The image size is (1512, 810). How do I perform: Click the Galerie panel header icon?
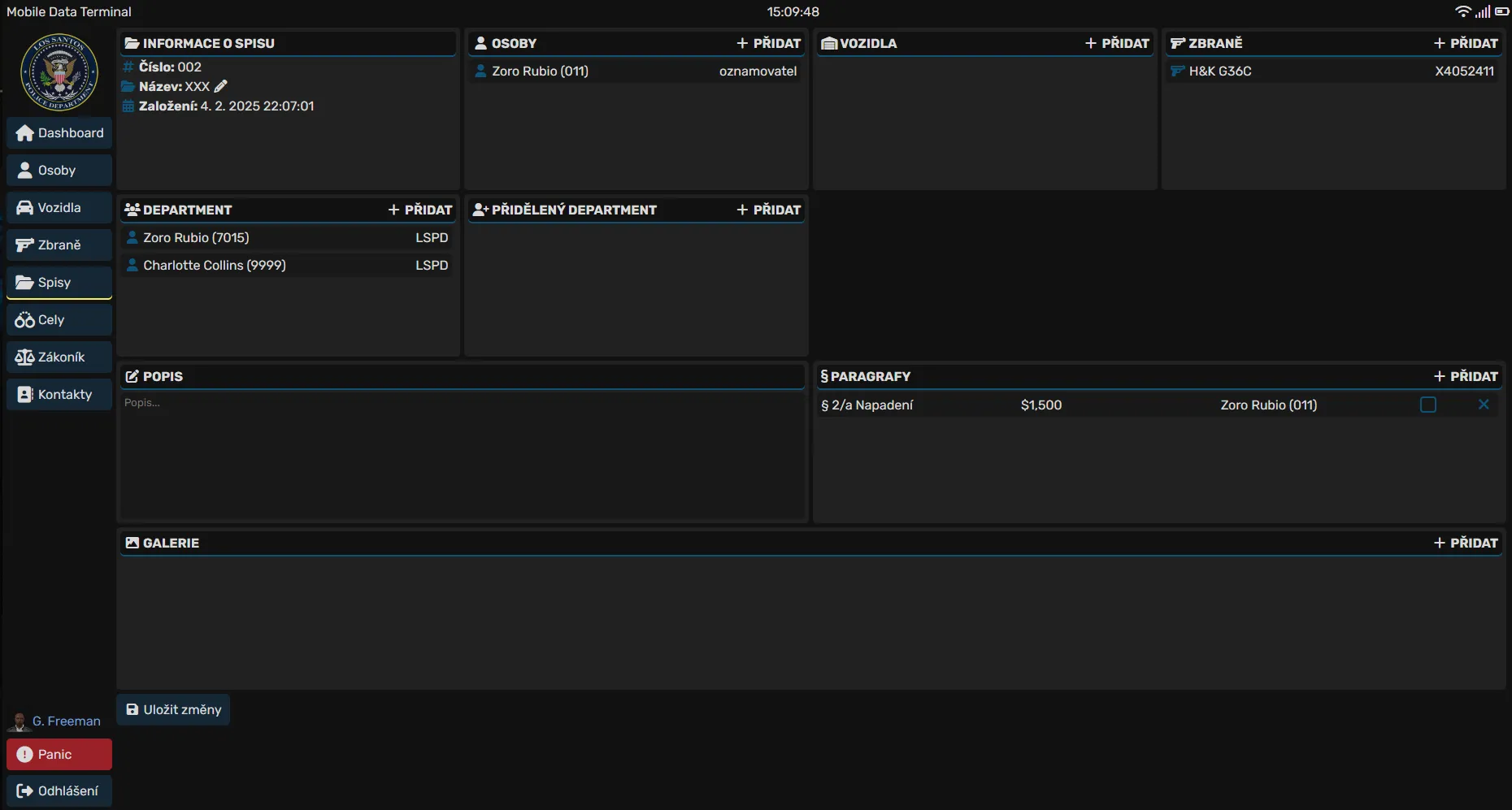coord(133,543)
